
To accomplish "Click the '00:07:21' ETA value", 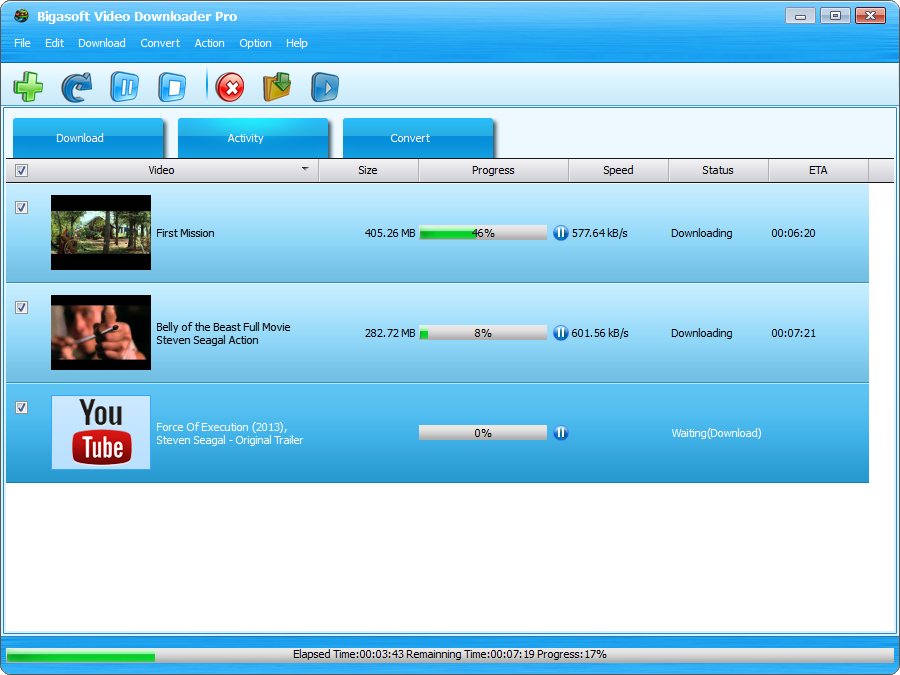I will (793, 333).
